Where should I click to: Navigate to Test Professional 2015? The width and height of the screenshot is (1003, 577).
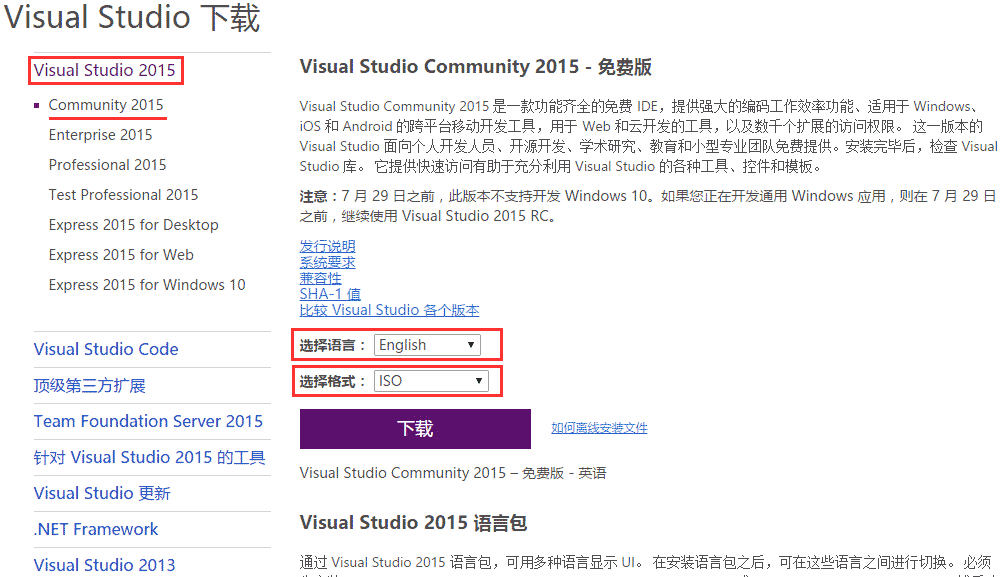[123, 194]
